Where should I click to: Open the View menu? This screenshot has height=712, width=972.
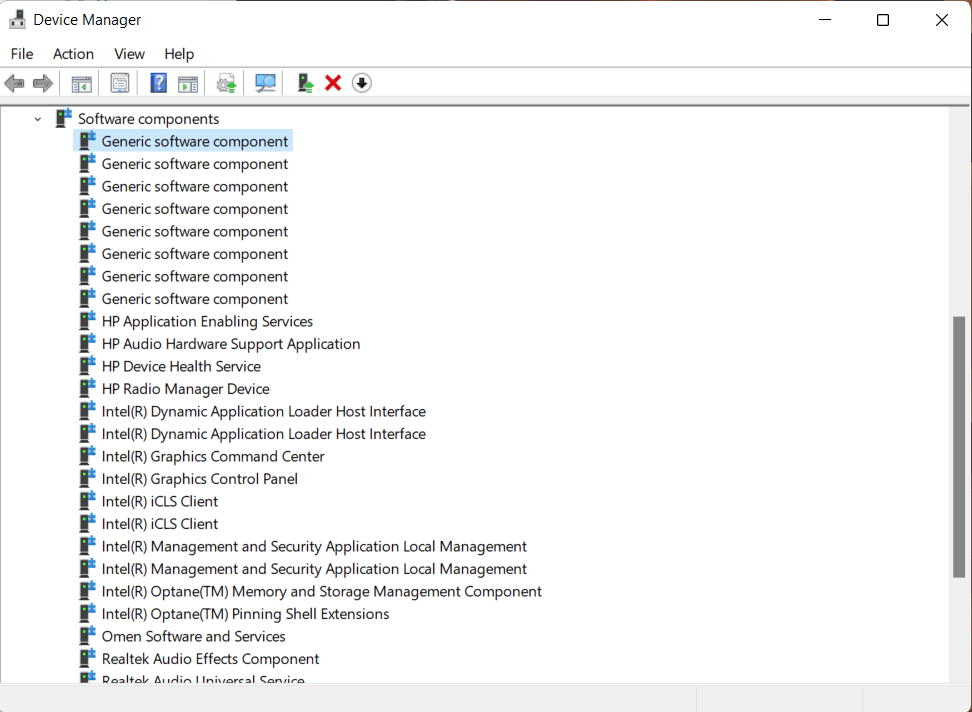[129, 54]
